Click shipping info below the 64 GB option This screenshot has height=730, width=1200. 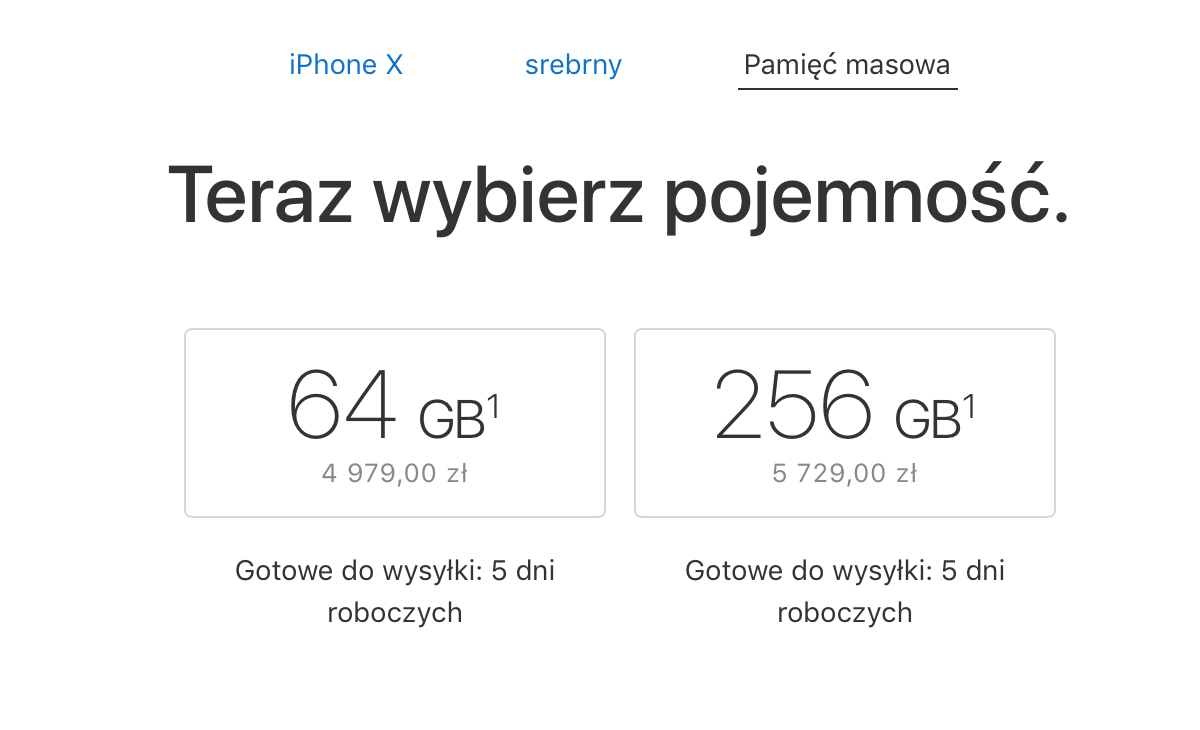coord(394,572)
